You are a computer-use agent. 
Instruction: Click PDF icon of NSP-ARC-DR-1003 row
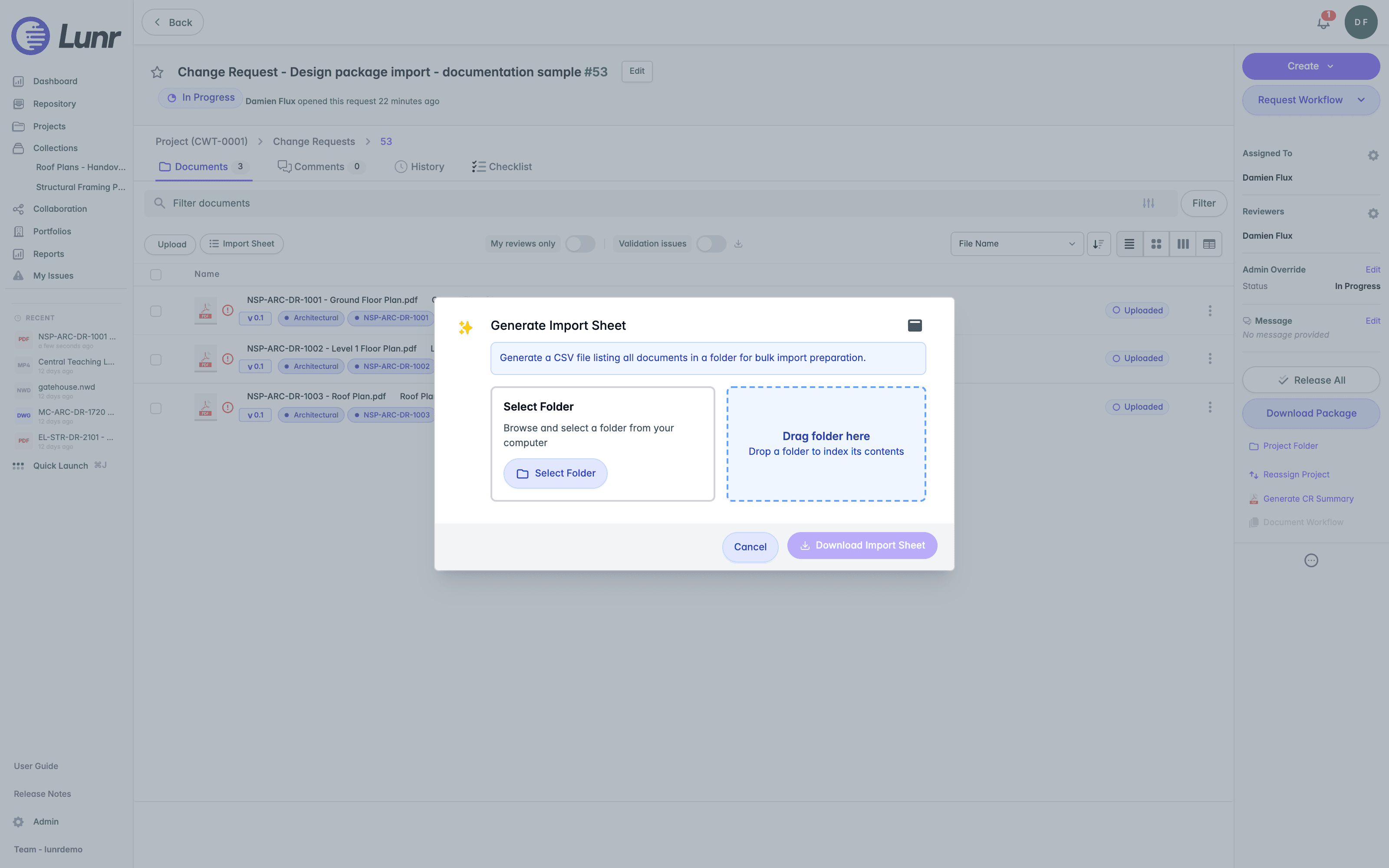tap(205, 408)
